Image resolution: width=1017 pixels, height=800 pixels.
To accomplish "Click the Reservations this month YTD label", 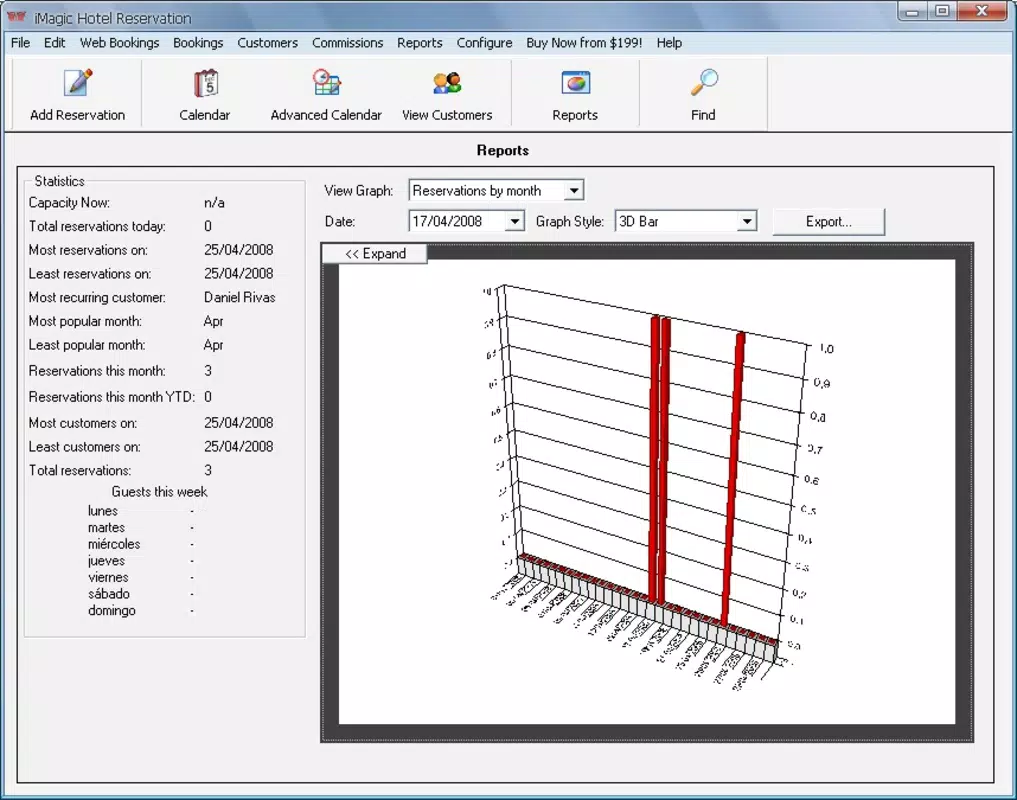I will 111,396.
